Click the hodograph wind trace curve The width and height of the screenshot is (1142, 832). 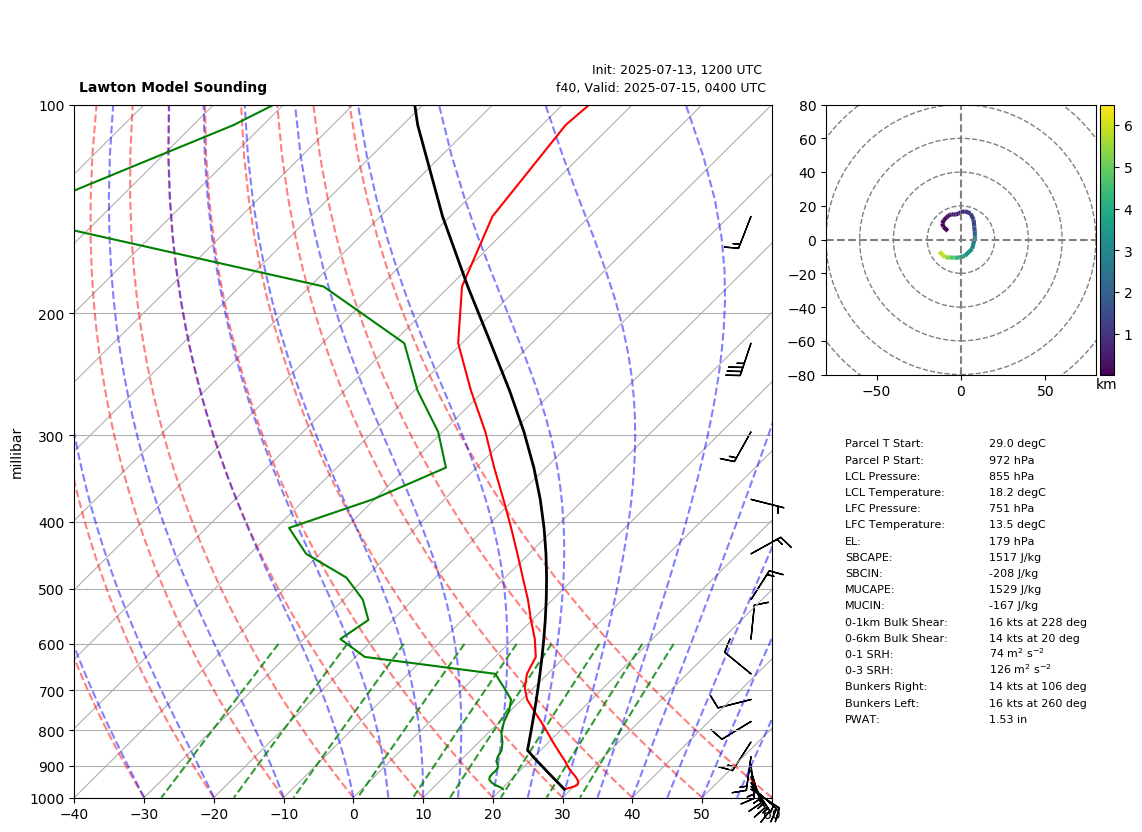tap(973, 232)
